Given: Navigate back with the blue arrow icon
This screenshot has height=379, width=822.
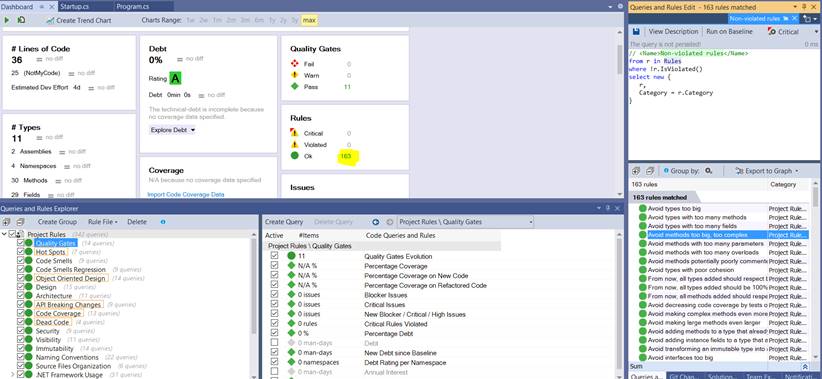Looking at the screenshot, I should (376, 222).
